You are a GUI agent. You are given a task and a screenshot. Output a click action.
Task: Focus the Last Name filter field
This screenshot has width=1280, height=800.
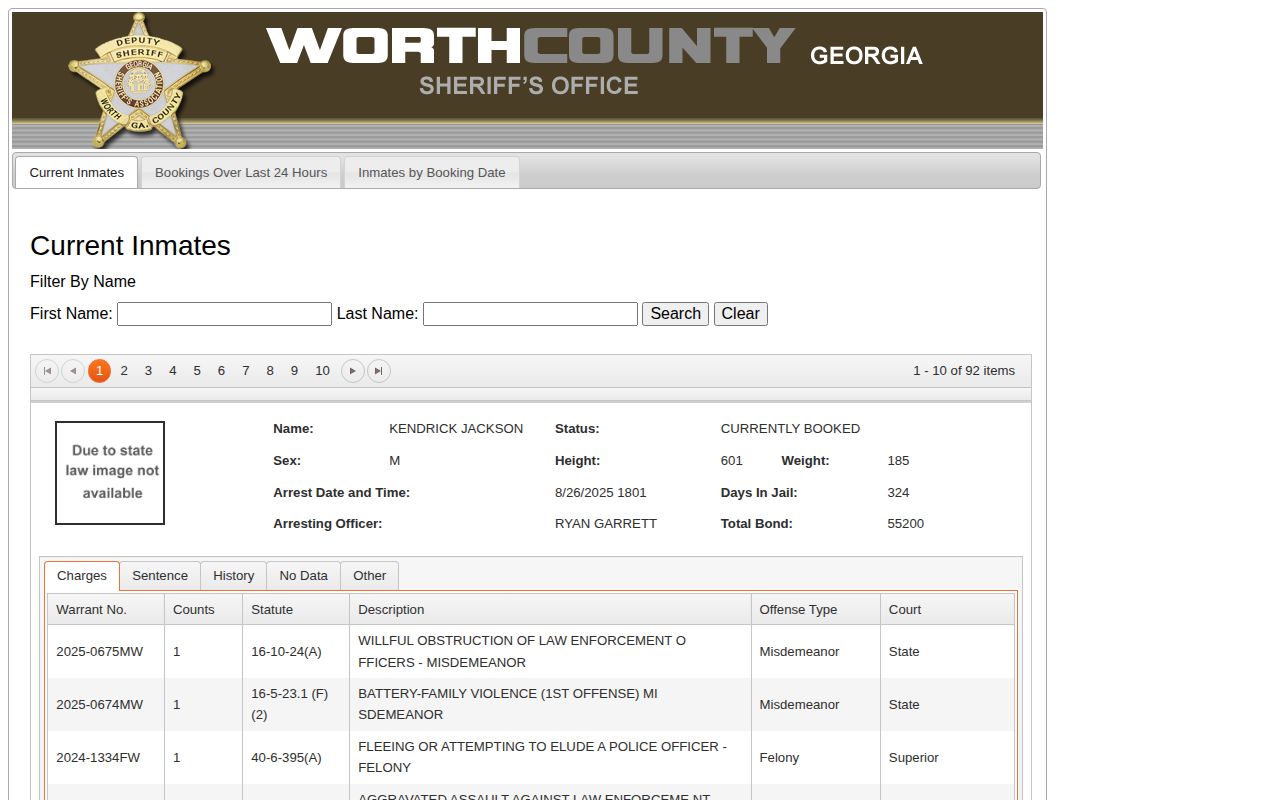530,314
